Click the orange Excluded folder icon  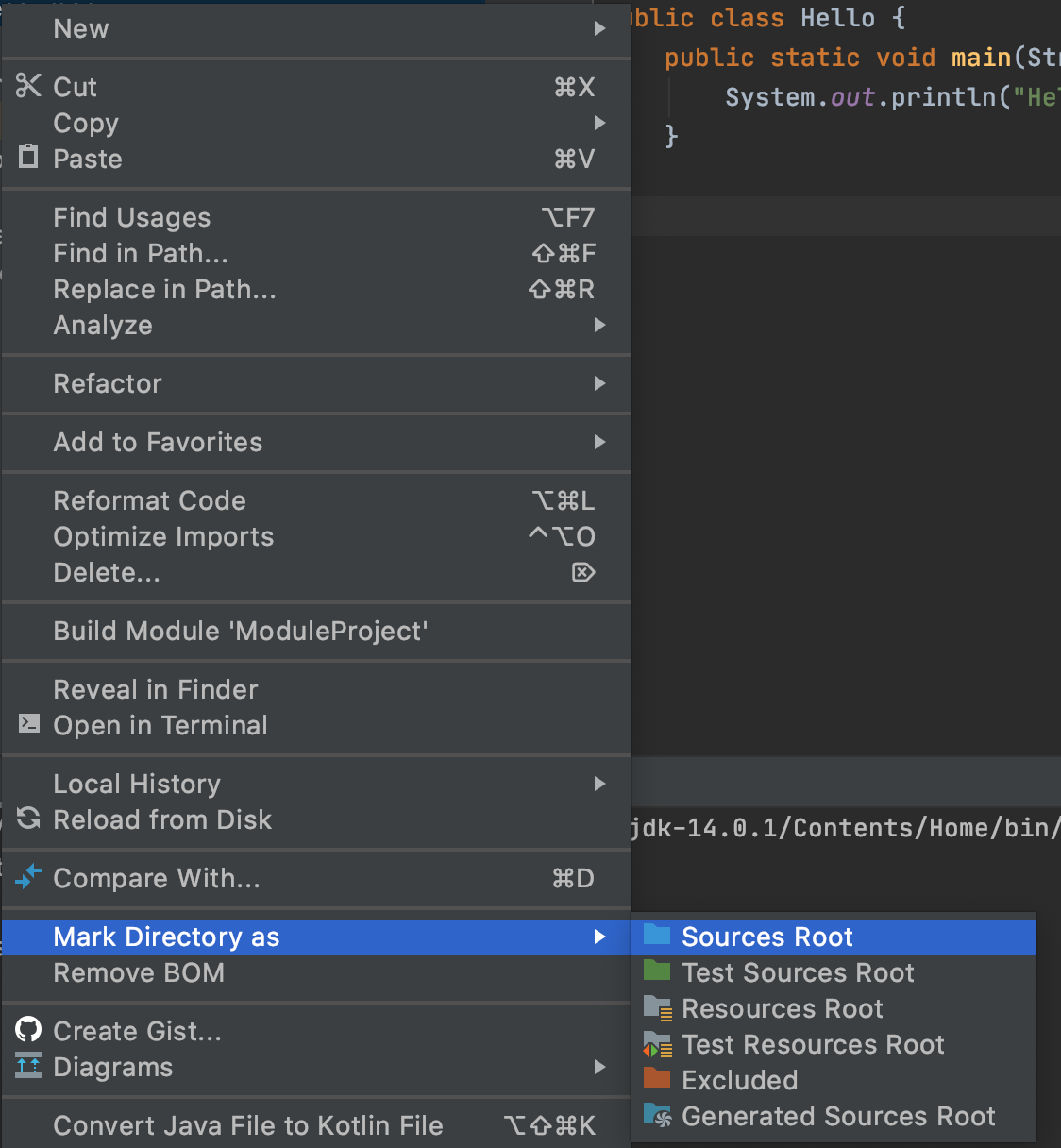click(x=657, y=1079)
